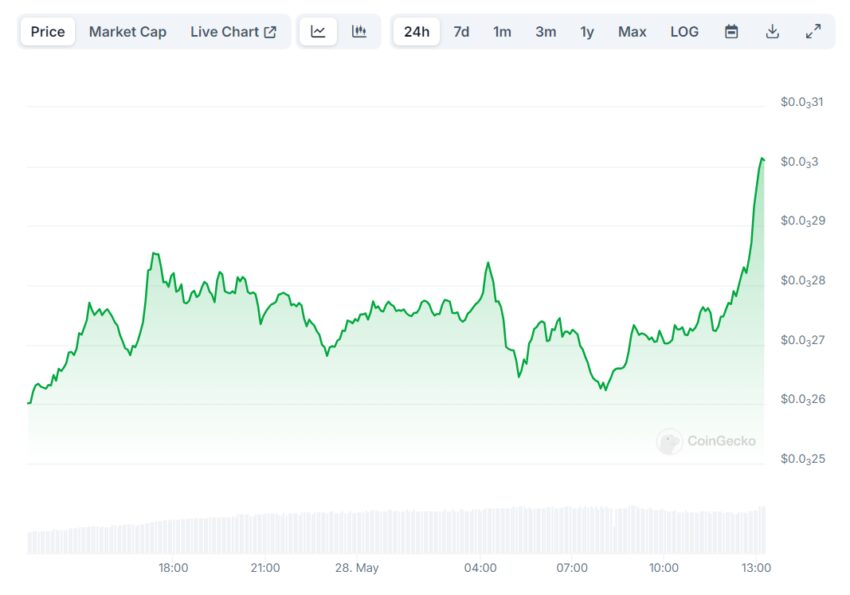Show the Max time range
Image resolution: width=850 pixels, height=595 pixels.
tap(632, 31)
